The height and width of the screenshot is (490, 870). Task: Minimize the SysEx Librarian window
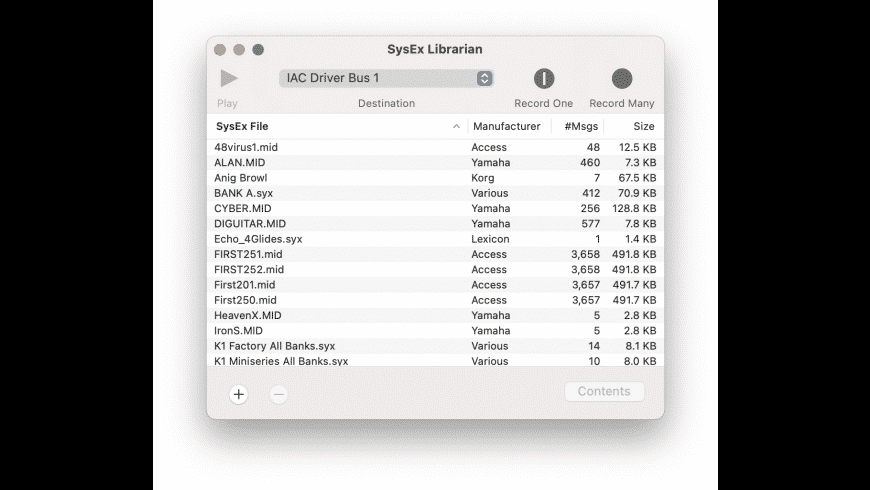pyautogui.click(x=239, y=50)
